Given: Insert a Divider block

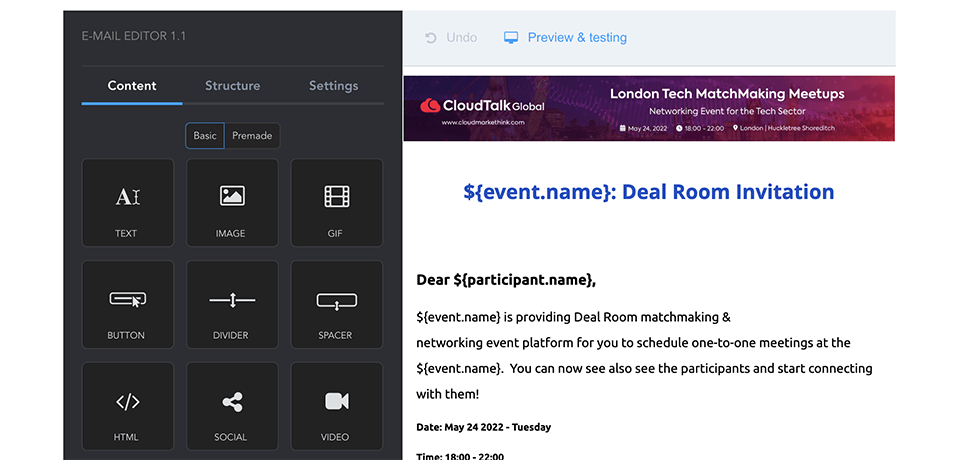Looking at the screenshot, I should (232, 305).
